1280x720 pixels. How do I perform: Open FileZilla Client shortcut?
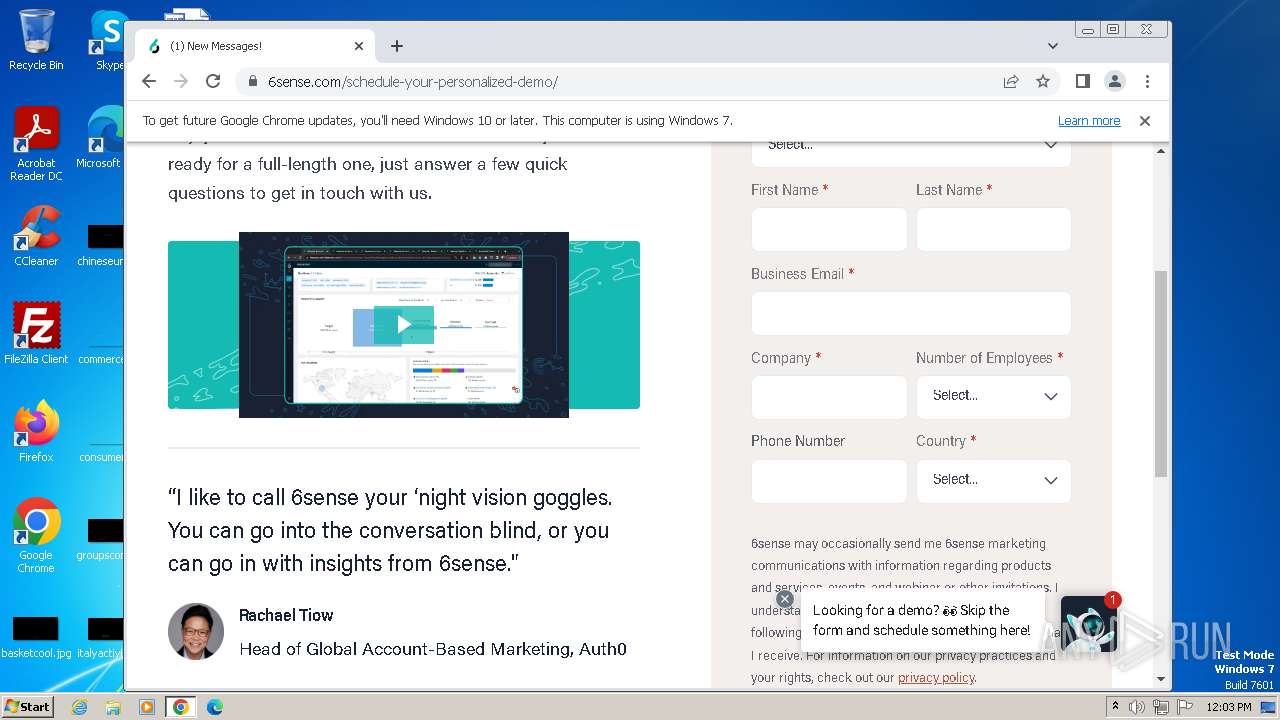pyautogui.click(x=36, y=333)
